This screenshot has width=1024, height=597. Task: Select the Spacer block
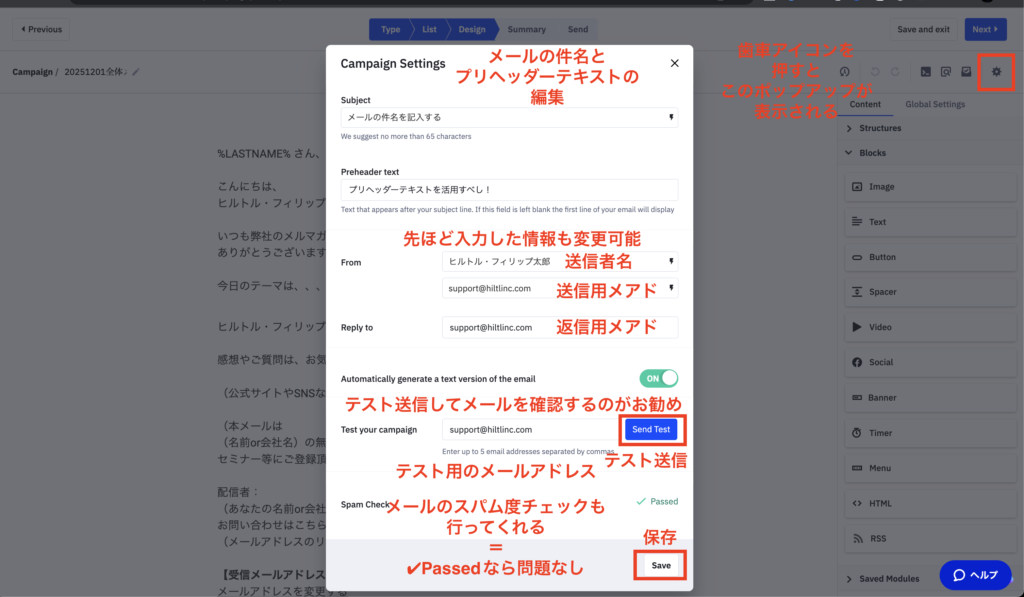point(930,292)
